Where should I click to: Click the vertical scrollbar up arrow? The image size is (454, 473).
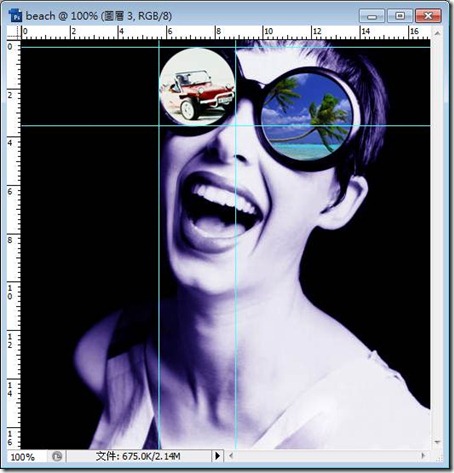437,33
